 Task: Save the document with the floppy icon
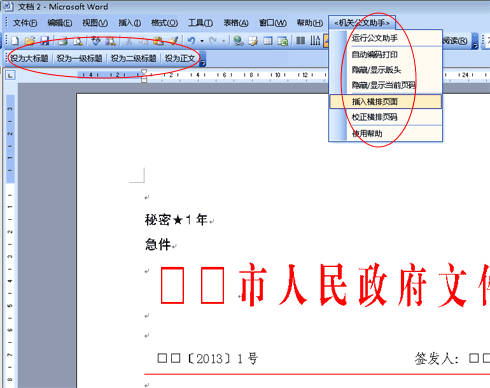(x=45, y=41)
